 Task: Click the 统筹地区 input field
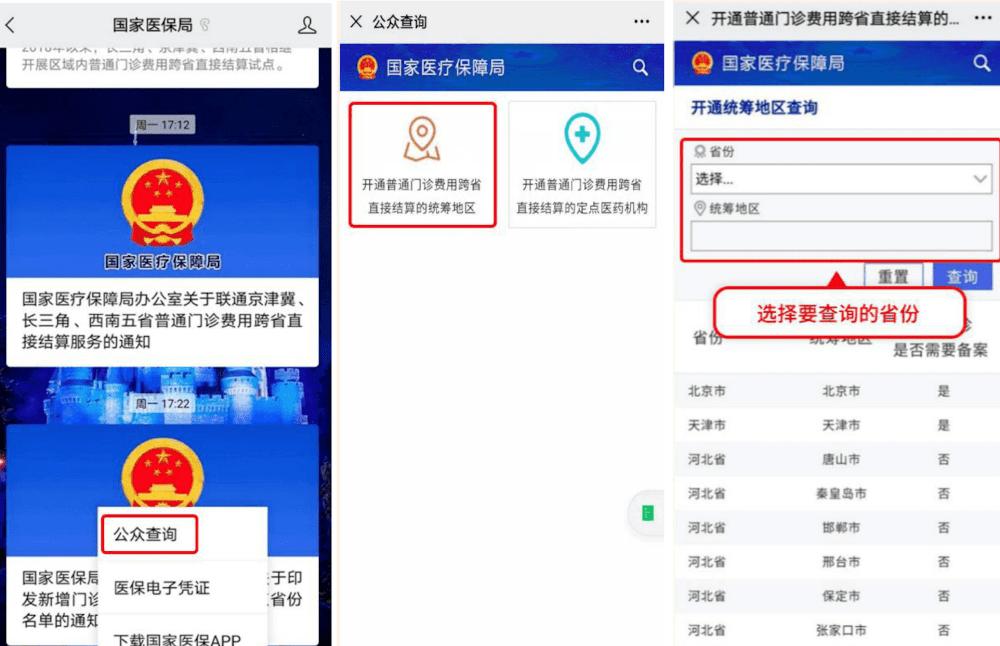click(841, 236)
